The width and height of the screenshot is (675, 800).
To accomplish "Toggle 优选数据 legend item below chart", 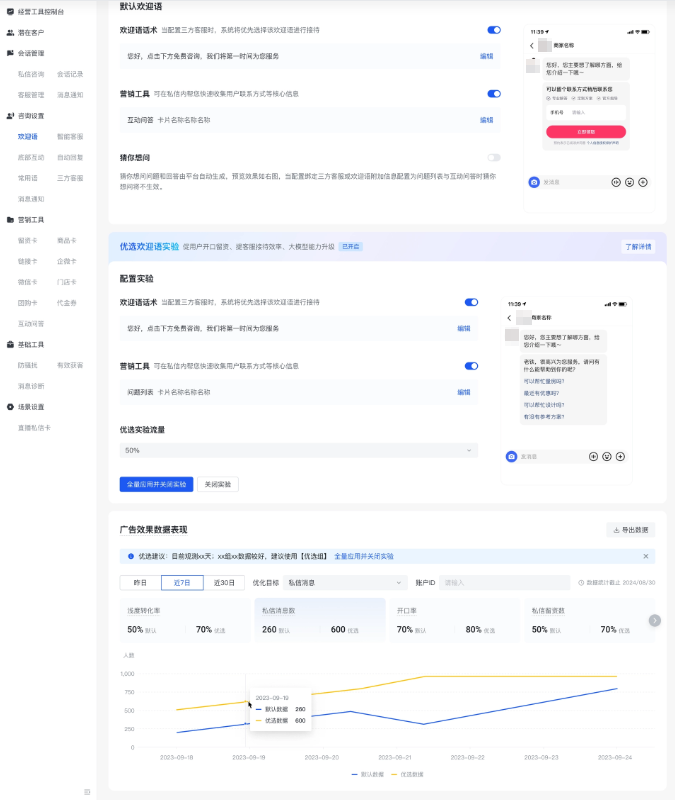I will 407,774.
